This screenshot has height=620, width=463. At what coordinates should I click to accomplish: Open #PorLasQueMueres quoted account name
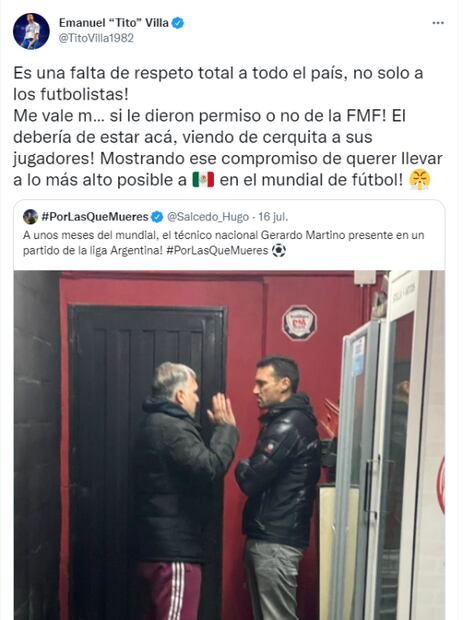click(95, 217)
